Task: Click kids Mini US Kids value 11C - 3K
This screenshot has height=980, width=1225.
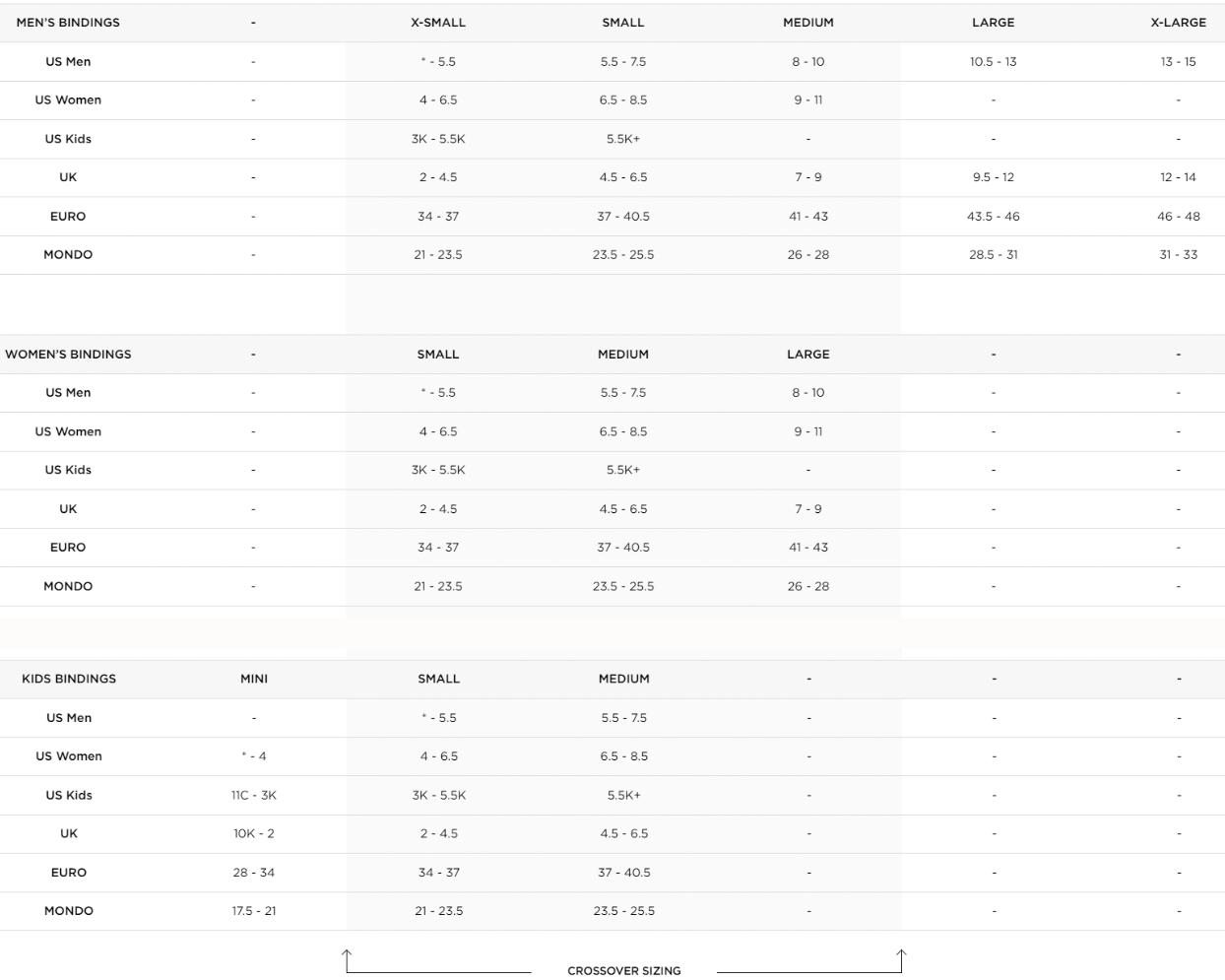Action: [254, 795]
